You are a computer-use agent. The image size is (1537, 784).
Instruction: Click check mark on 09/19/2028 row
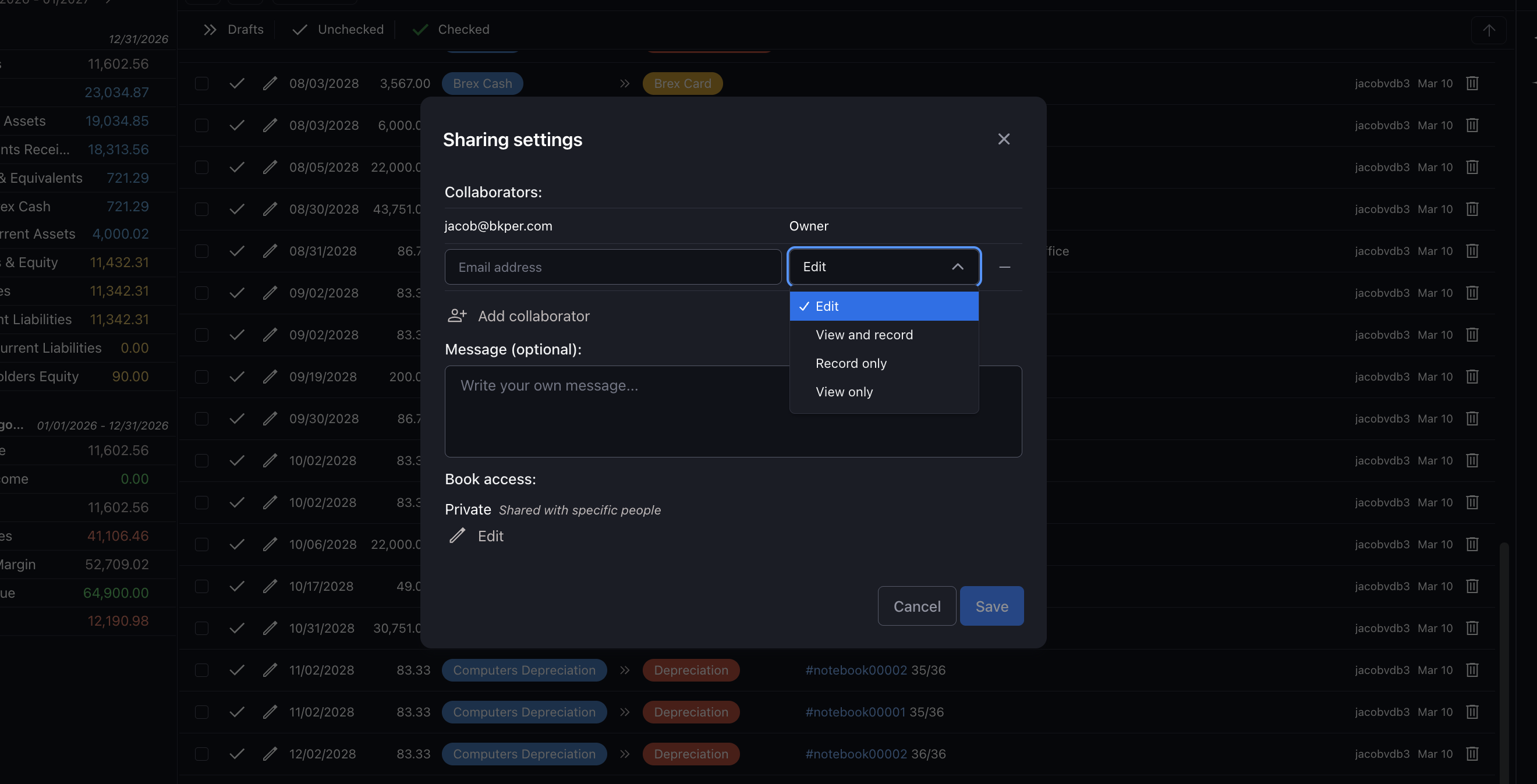click(237, 377)
